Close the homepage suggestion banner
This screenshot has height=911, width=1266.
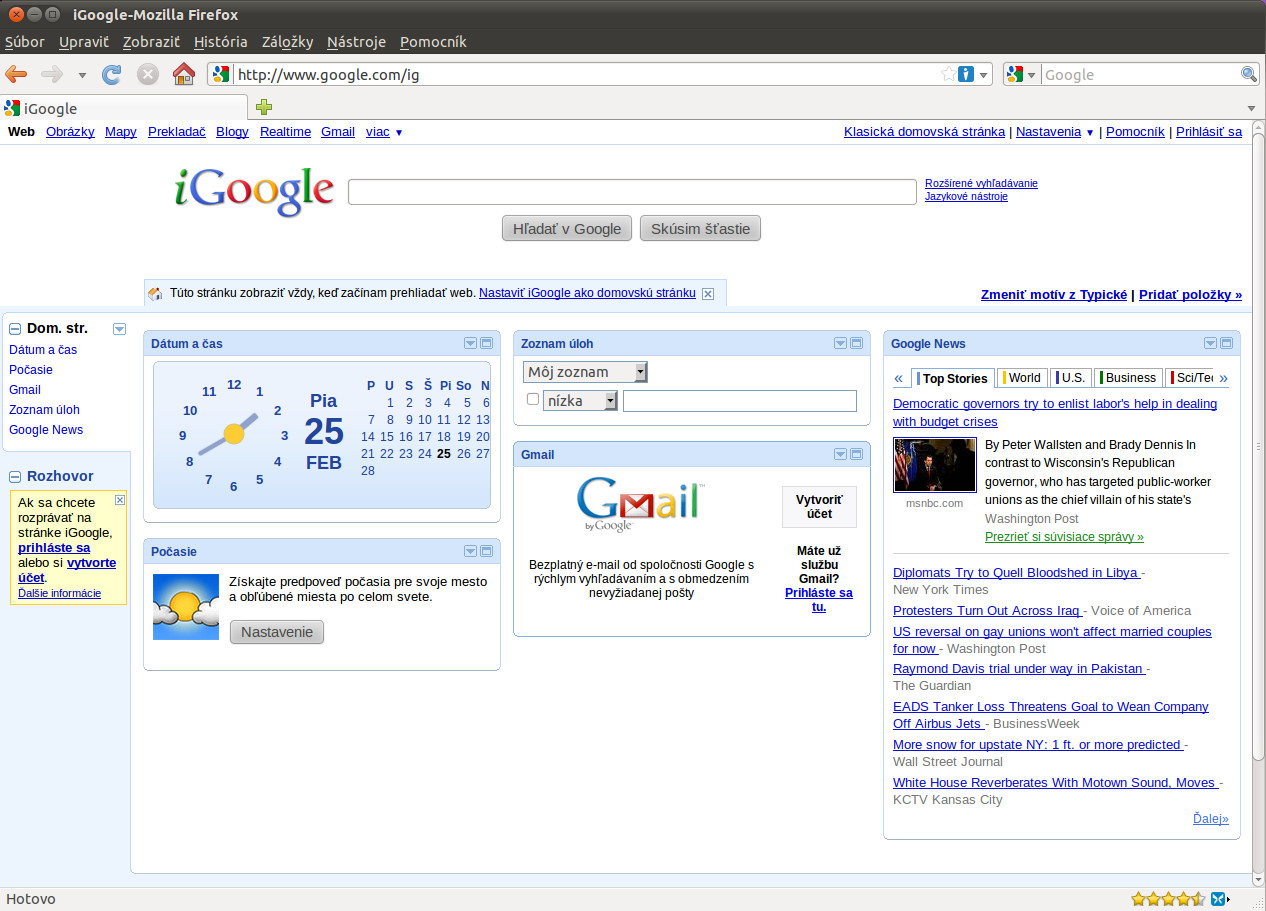click(708, 293)
